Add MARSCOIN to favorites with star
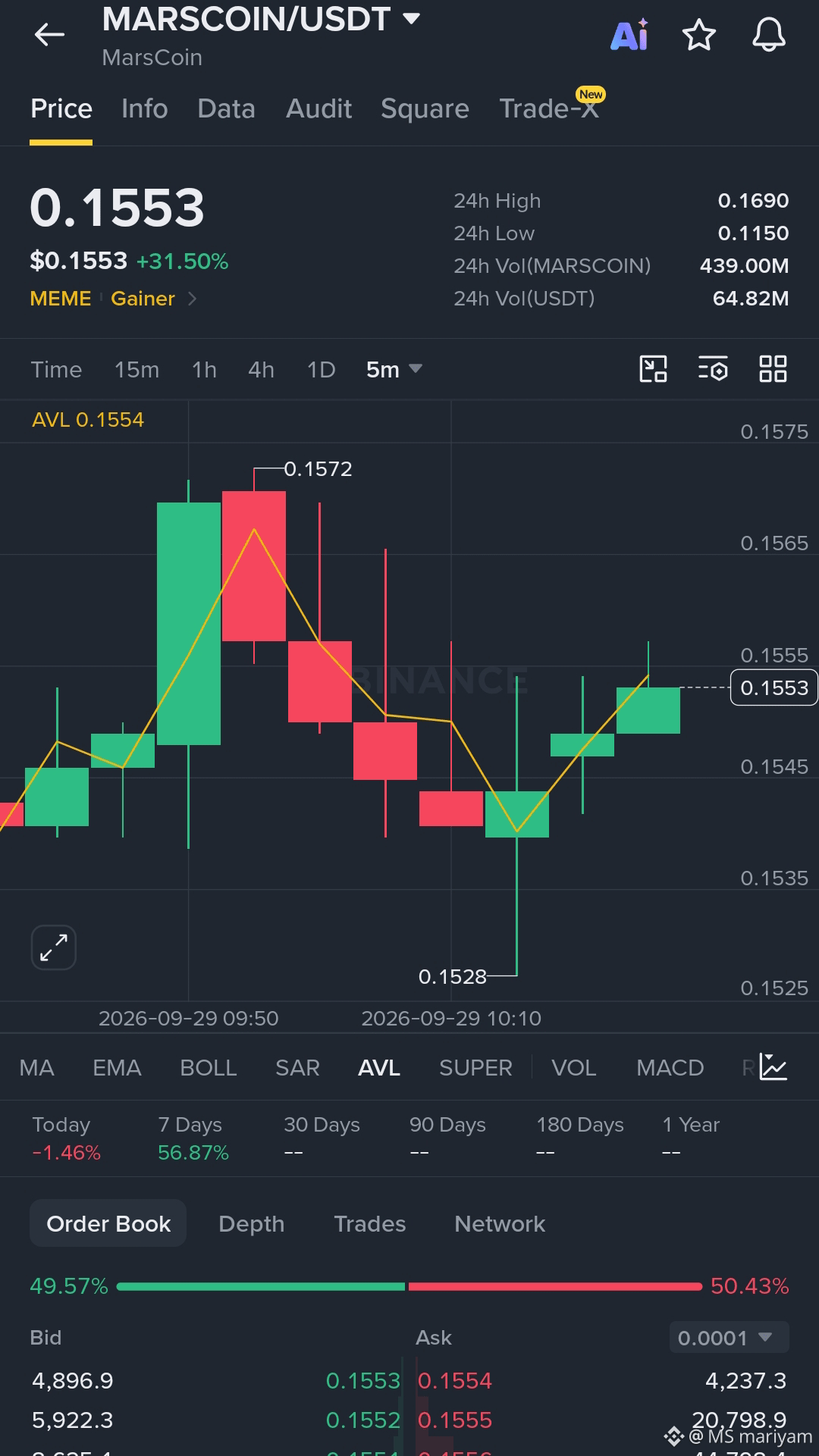Viewport: 819px width, 1456px height. tap(698, 35)
